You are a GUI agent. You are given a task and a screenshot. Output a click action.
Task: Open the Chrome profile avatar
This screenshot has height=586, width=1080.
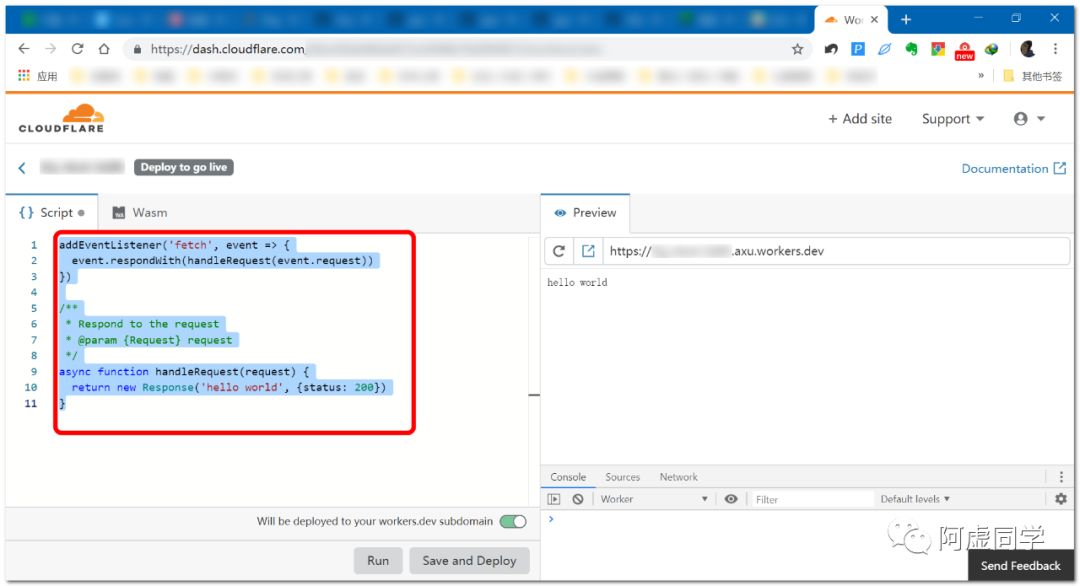click(1027, 49)
